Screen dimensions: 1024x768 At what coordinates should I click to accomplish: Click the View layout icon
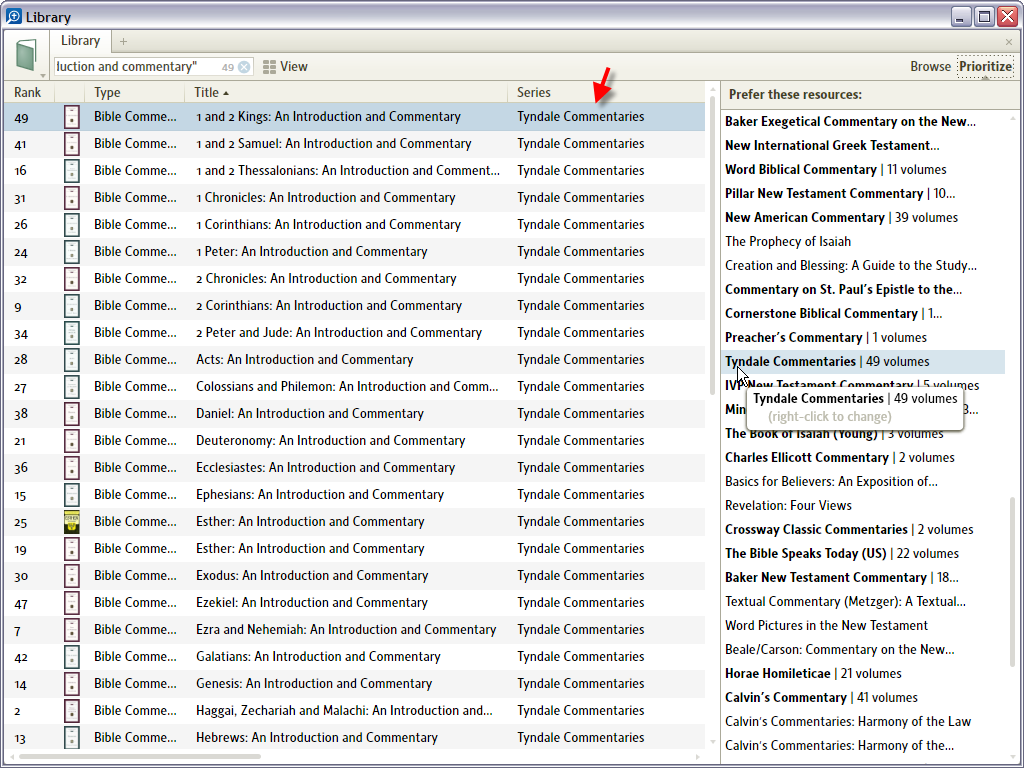[x=269, y=67]
